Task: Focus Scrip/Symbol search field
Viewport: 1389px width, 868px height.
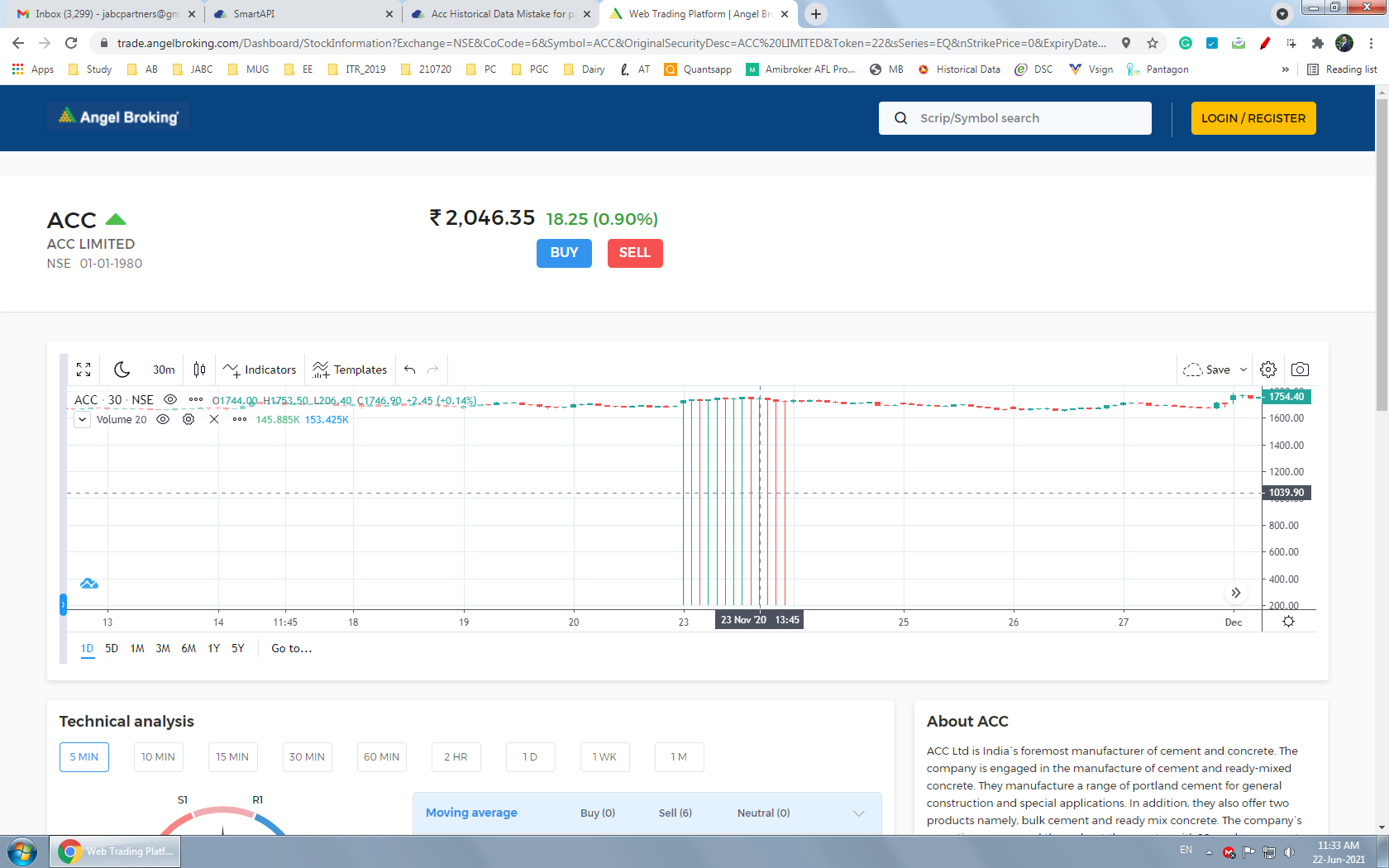Action: pyautogui.click(x=1015, y=118)
